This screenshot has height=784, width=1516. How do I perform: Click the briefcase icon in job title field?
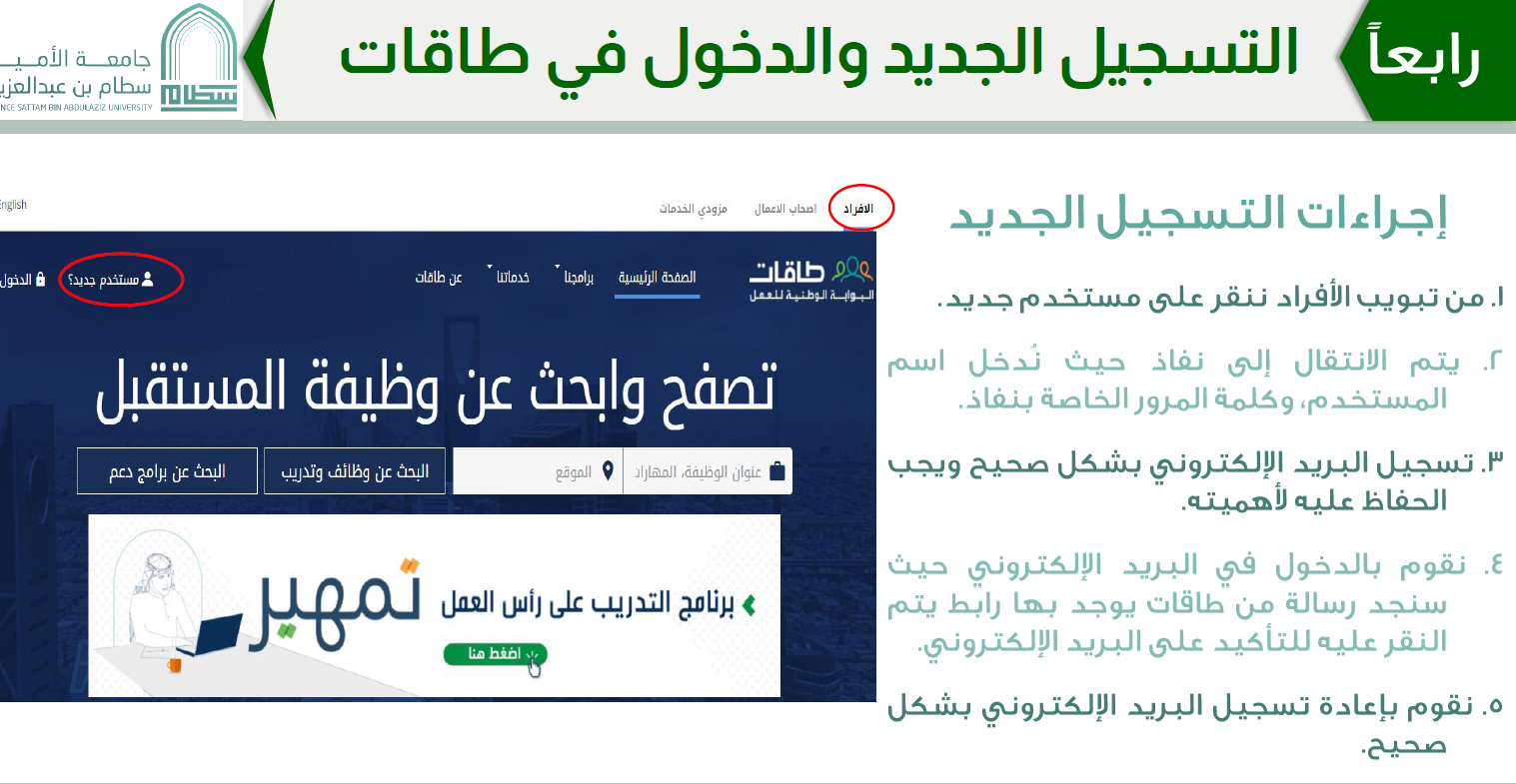[x=777, y=471]
